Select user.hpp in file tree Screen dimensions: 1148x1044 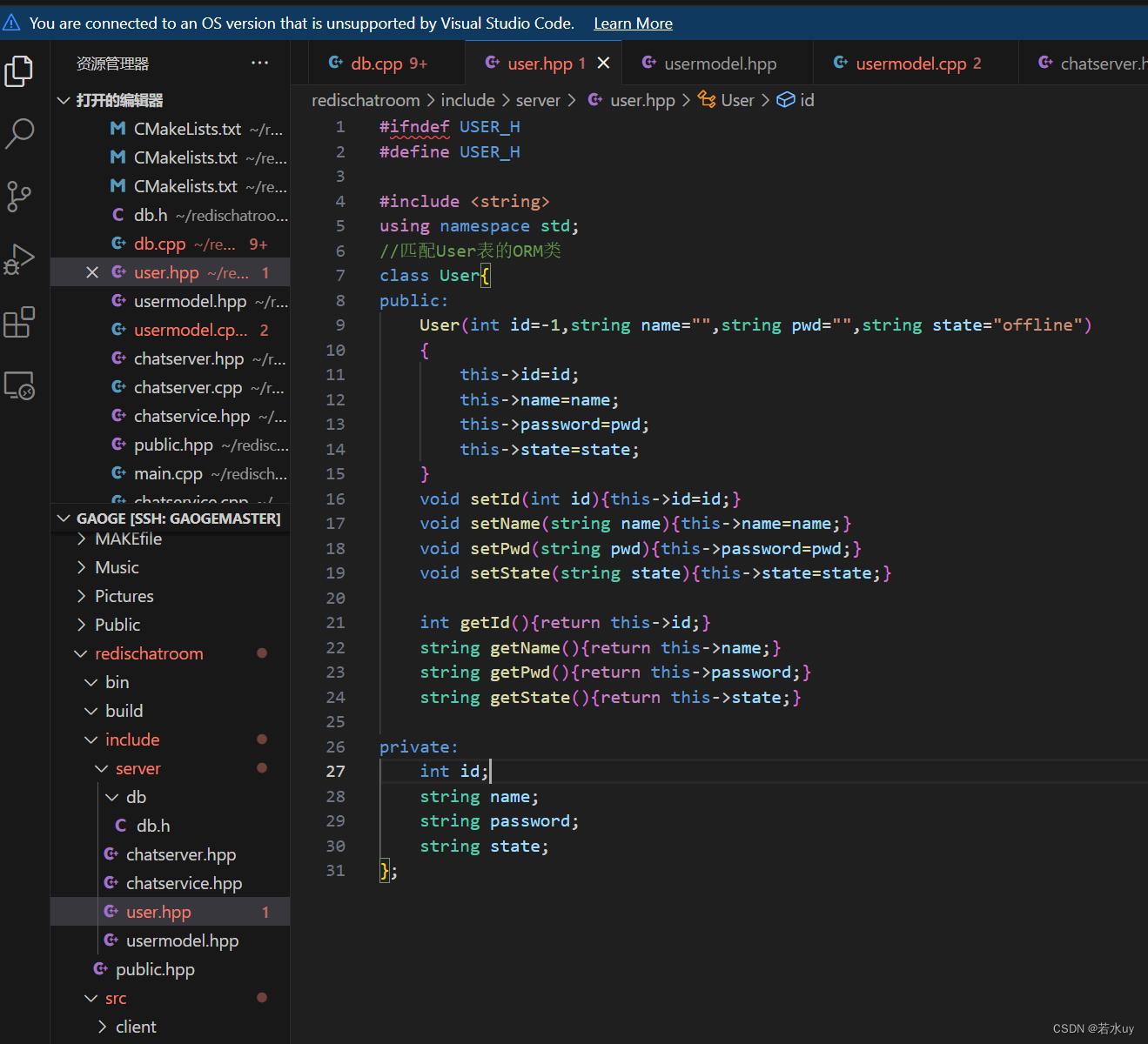point(170,912)
